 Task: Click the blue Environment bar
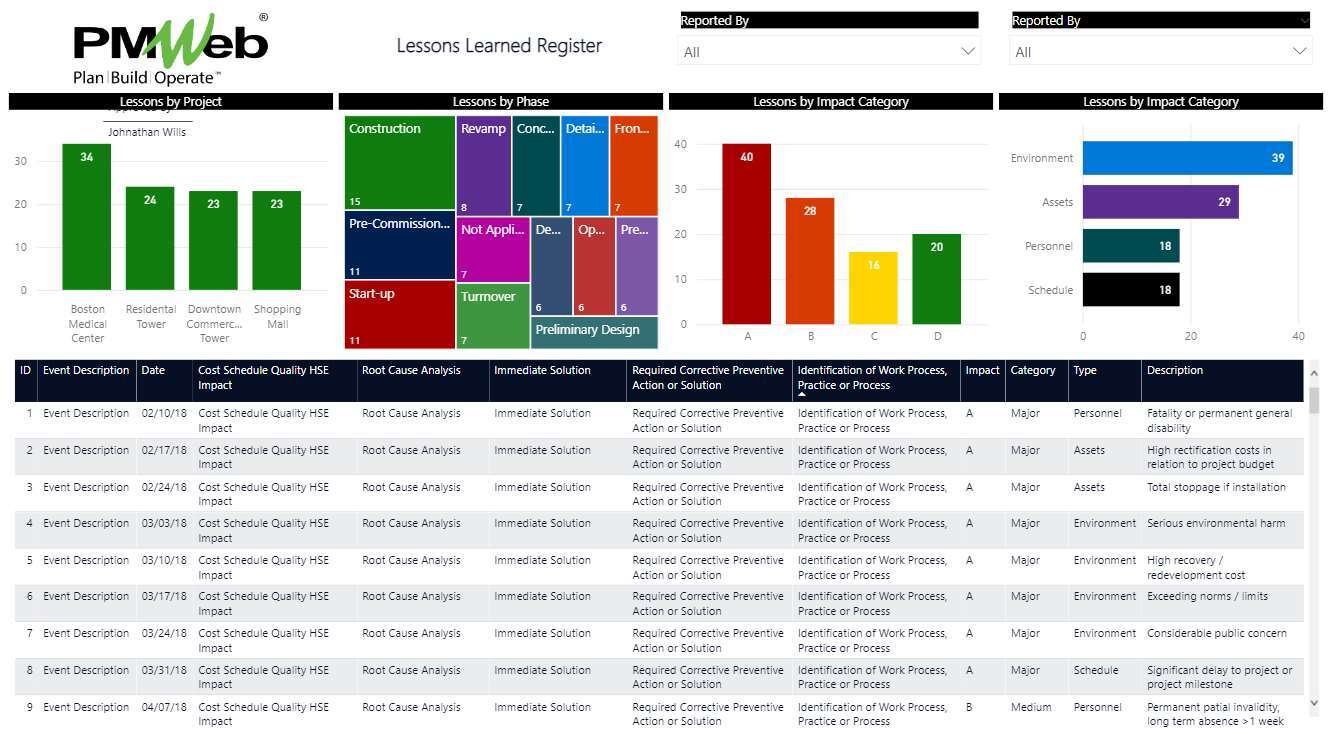[1186, 158]
